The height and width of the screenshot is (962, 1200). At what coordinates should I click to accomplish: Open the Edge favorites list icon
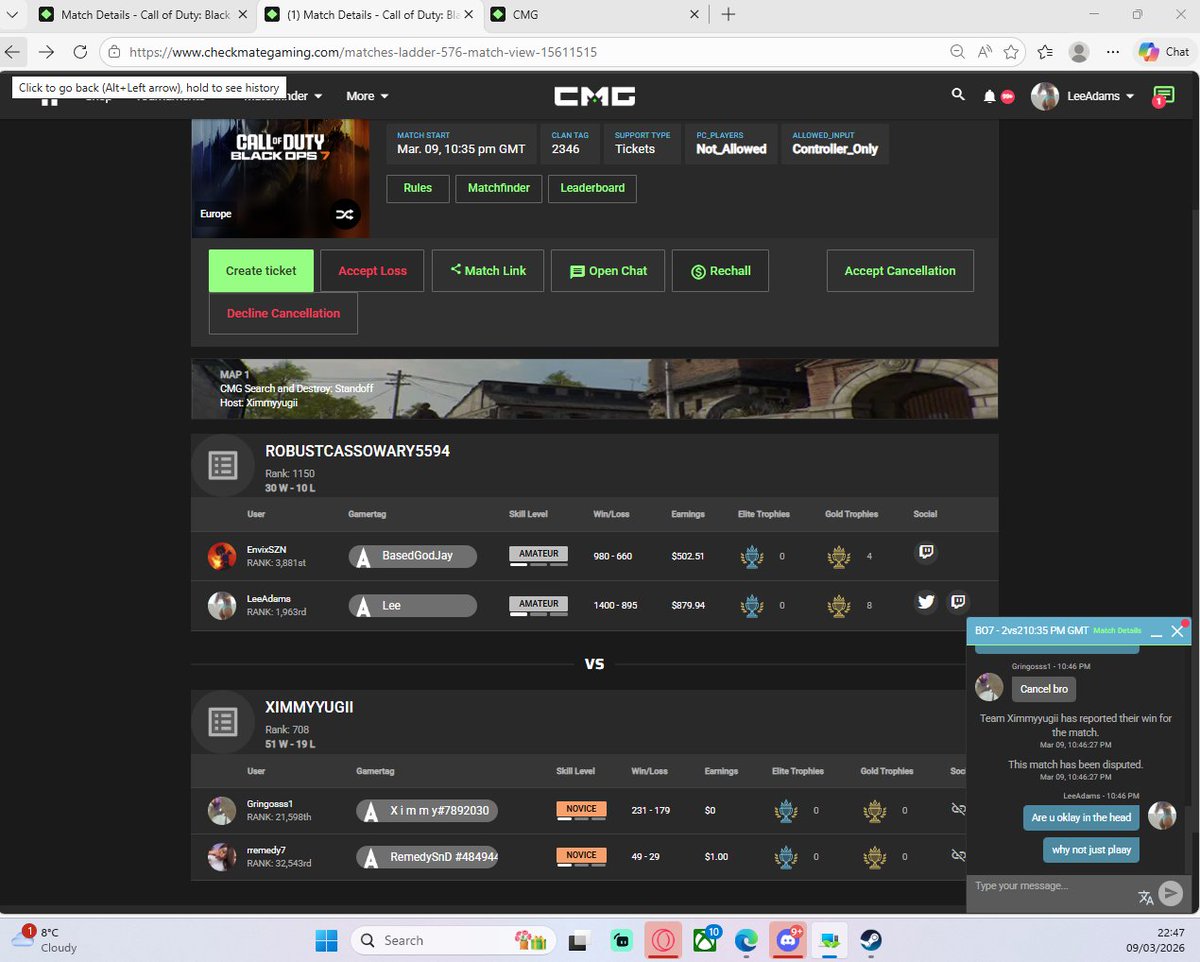coord(1046,52)
